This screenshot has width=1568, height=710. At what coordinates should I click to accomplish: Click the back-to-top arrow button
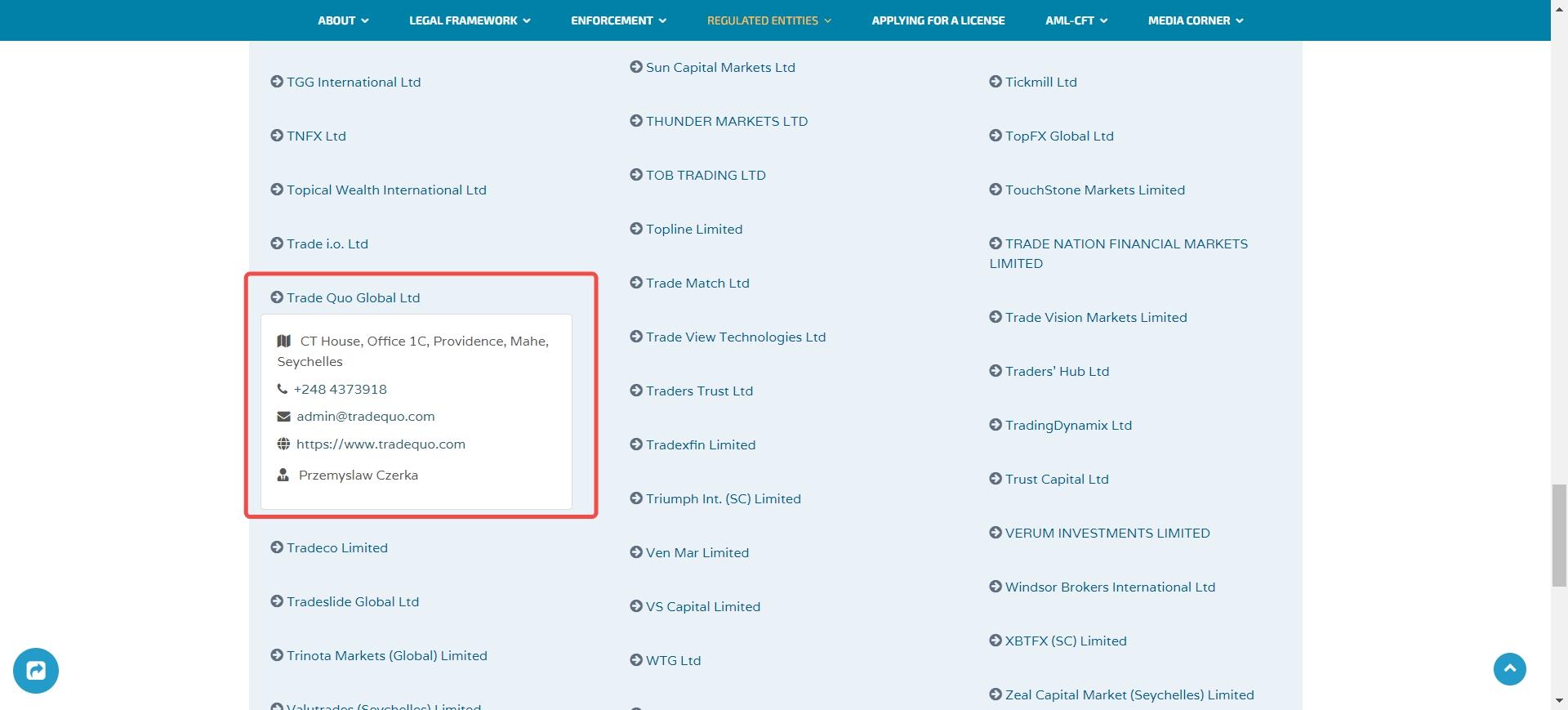tap(1510, 669)
